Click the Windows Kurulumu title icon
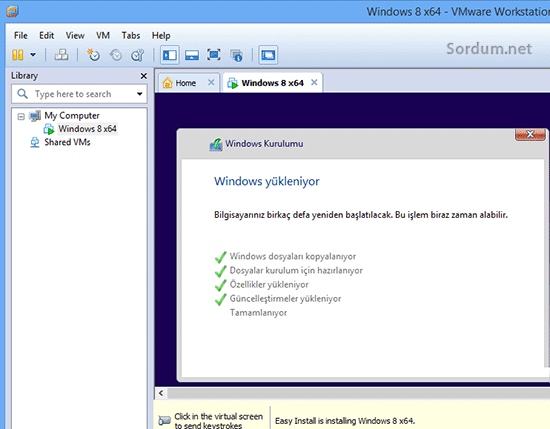Image resolution: width=550 pixels, height=429 pixels. coord(216,144)
